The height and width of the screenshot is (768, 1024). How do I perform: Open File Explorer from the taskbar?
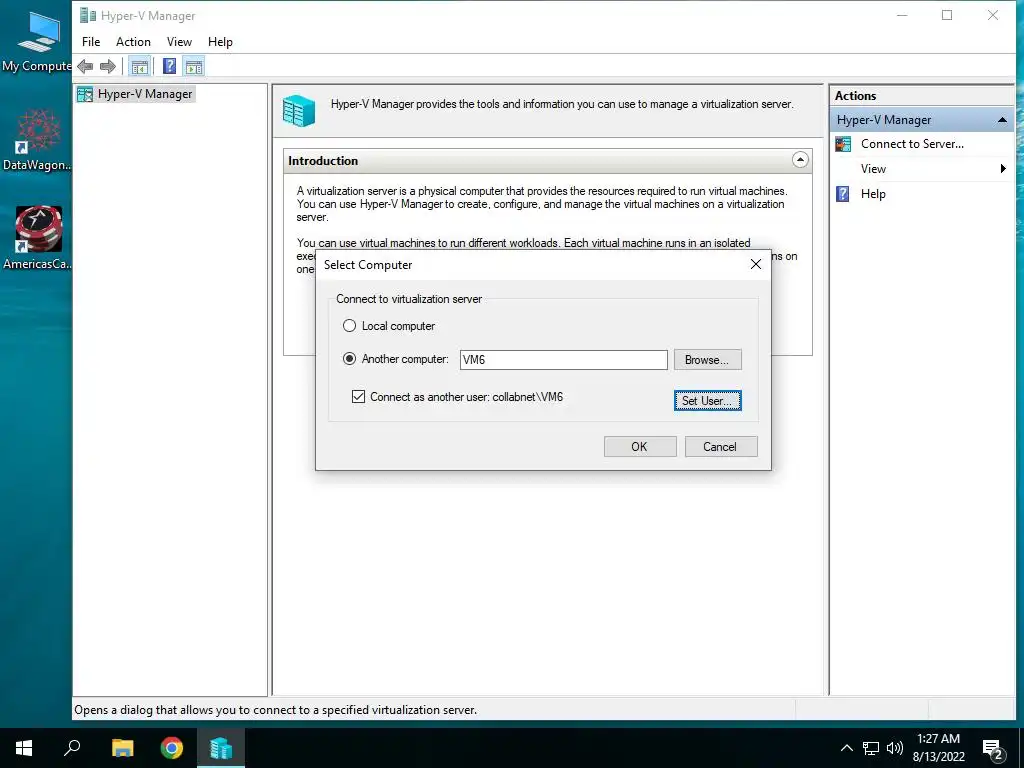(122, 748)
